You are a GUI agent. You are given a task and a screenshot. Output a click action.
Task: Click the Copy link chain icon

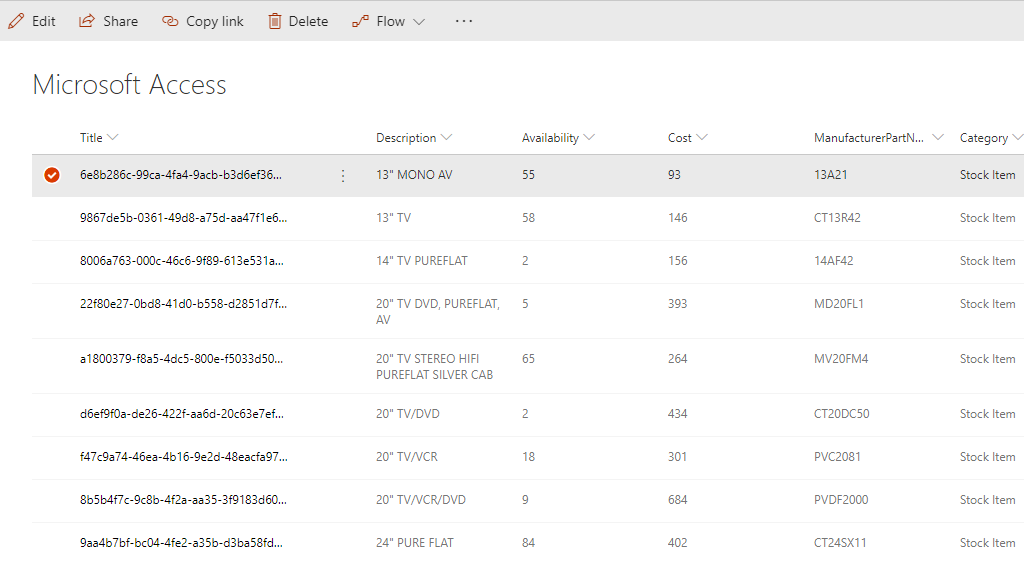point(170,21)
